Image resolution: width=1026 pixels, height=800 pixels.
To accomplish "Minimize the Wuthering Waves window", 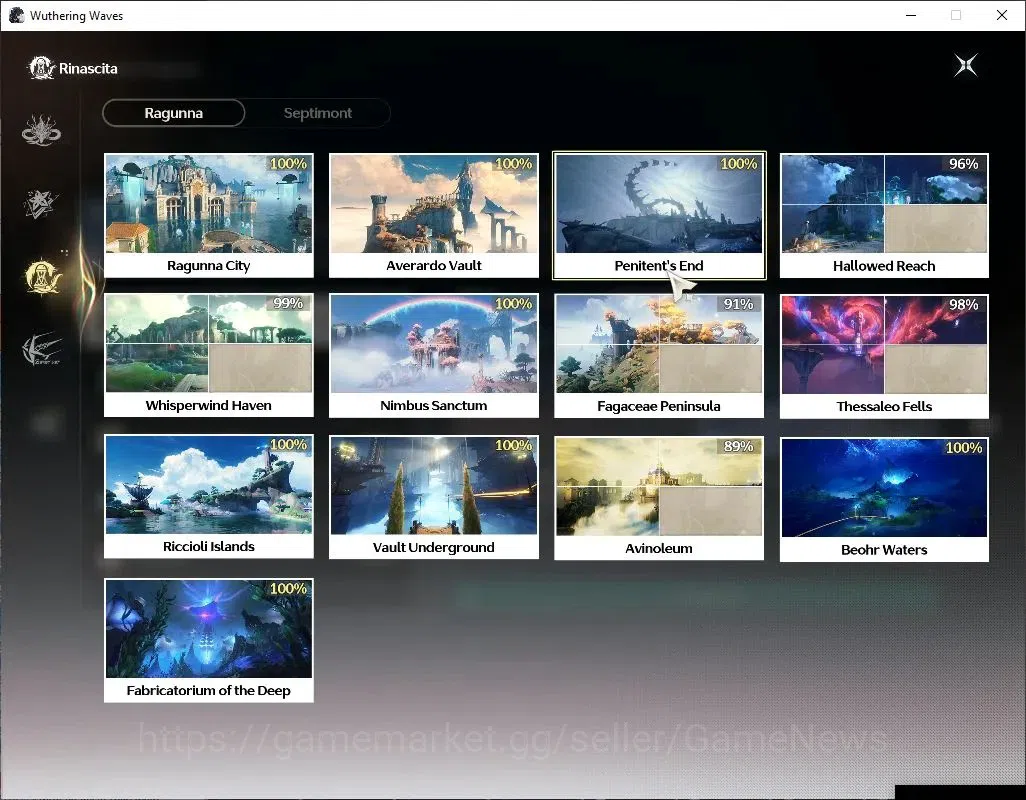I will [x=911, y=15].
